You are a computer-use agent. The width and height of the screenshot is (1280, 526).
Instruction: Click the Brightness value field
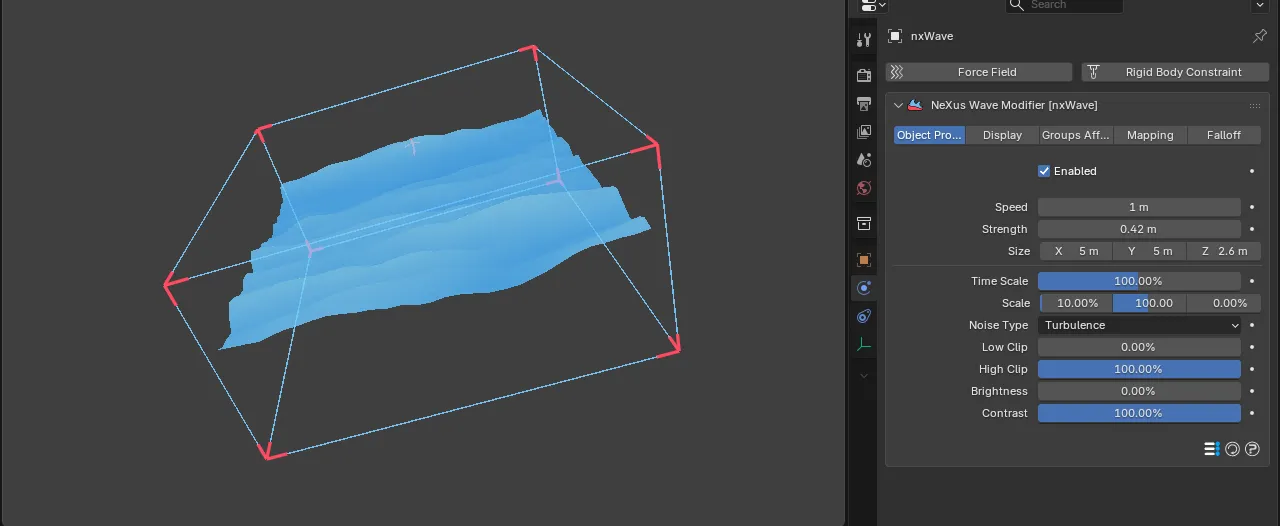(x=1139, y=391)
